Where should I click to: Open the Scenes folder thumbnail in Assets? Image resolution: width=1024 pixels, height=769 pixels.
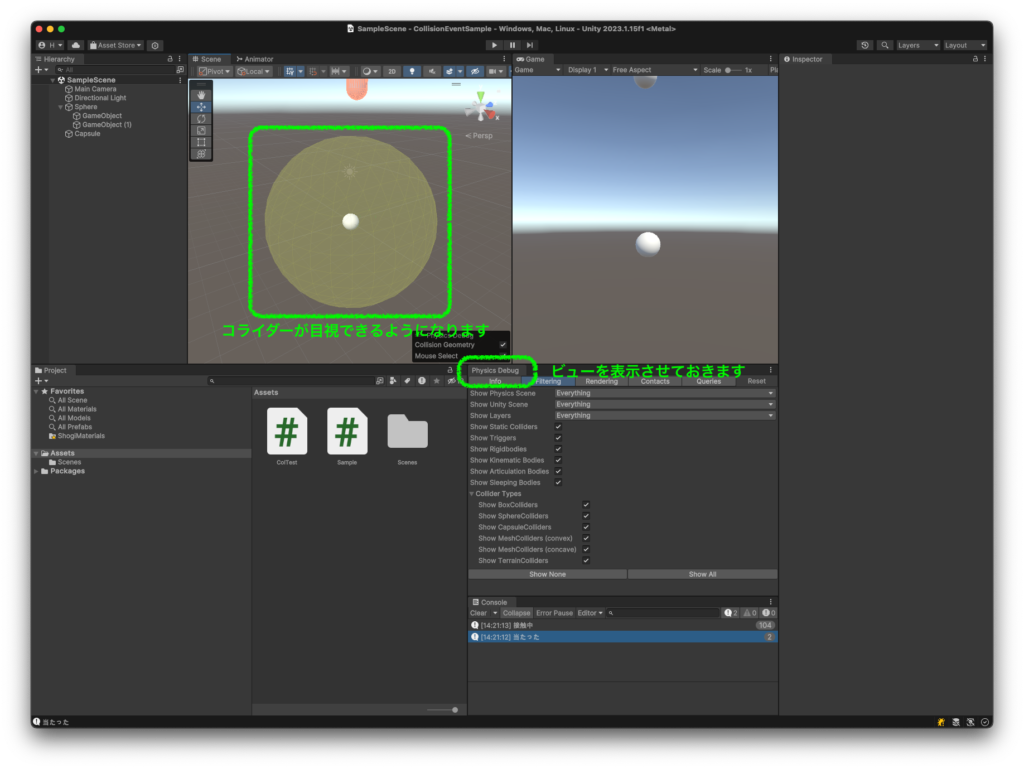pos(407,436)
